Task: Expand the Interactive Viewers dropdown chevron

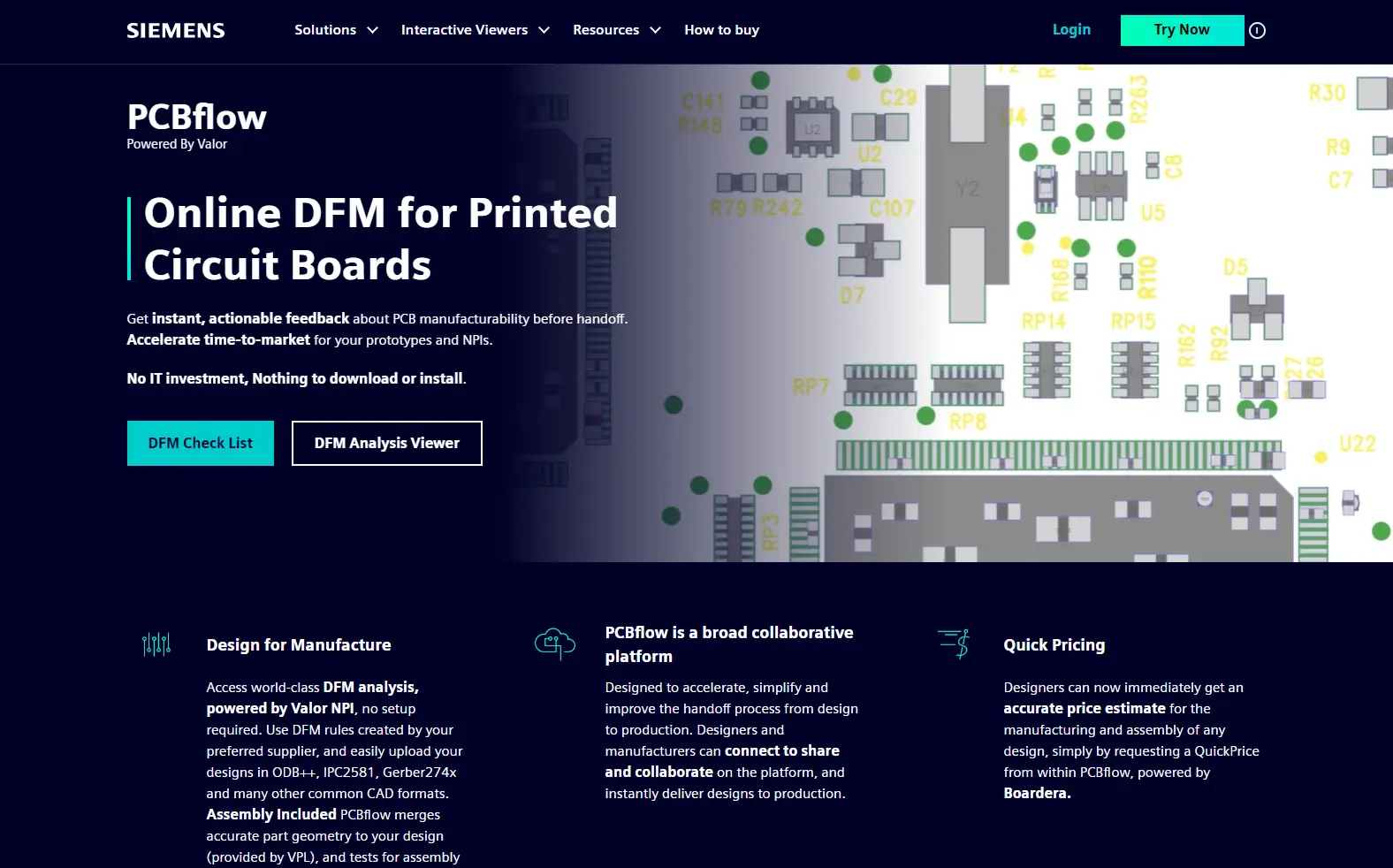Action: (544, 30)
